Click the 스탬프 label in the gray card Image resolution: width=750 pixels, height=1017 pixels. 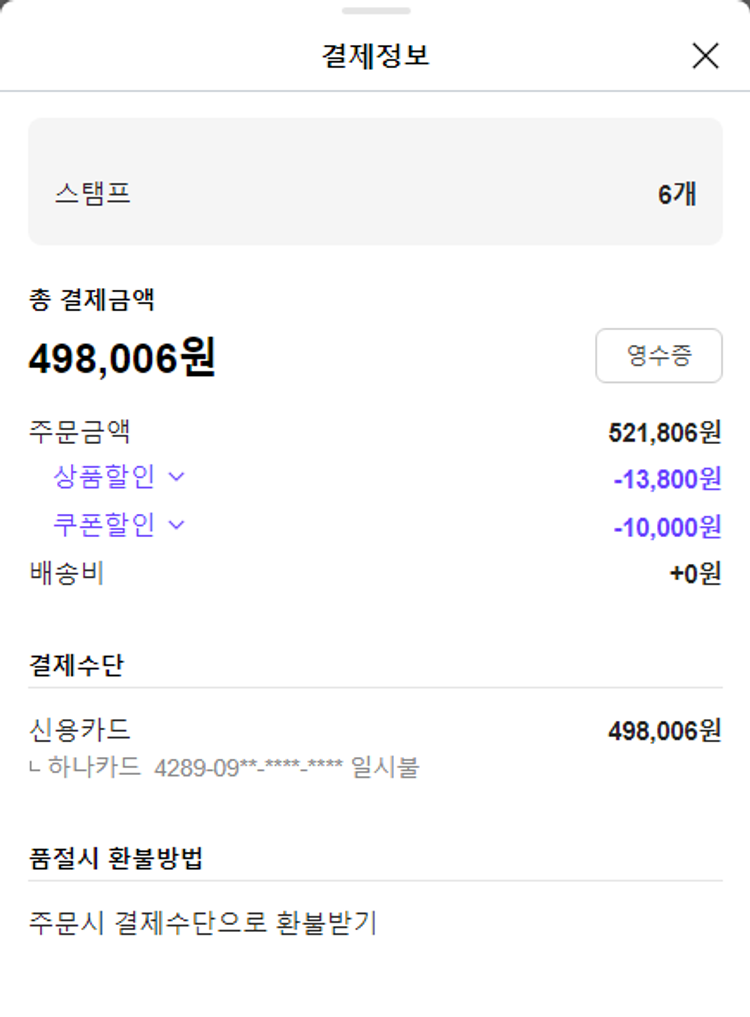point(93,193)
